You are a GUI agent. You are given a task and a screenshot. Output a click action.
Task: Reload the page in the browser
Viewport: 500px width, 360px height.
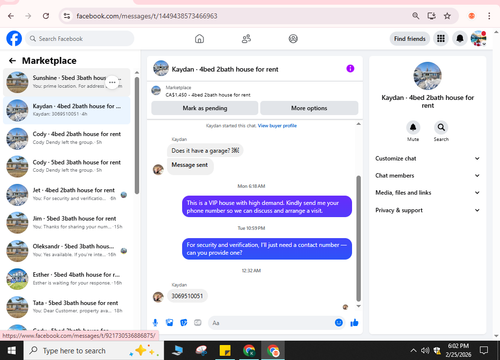point(46,16)
